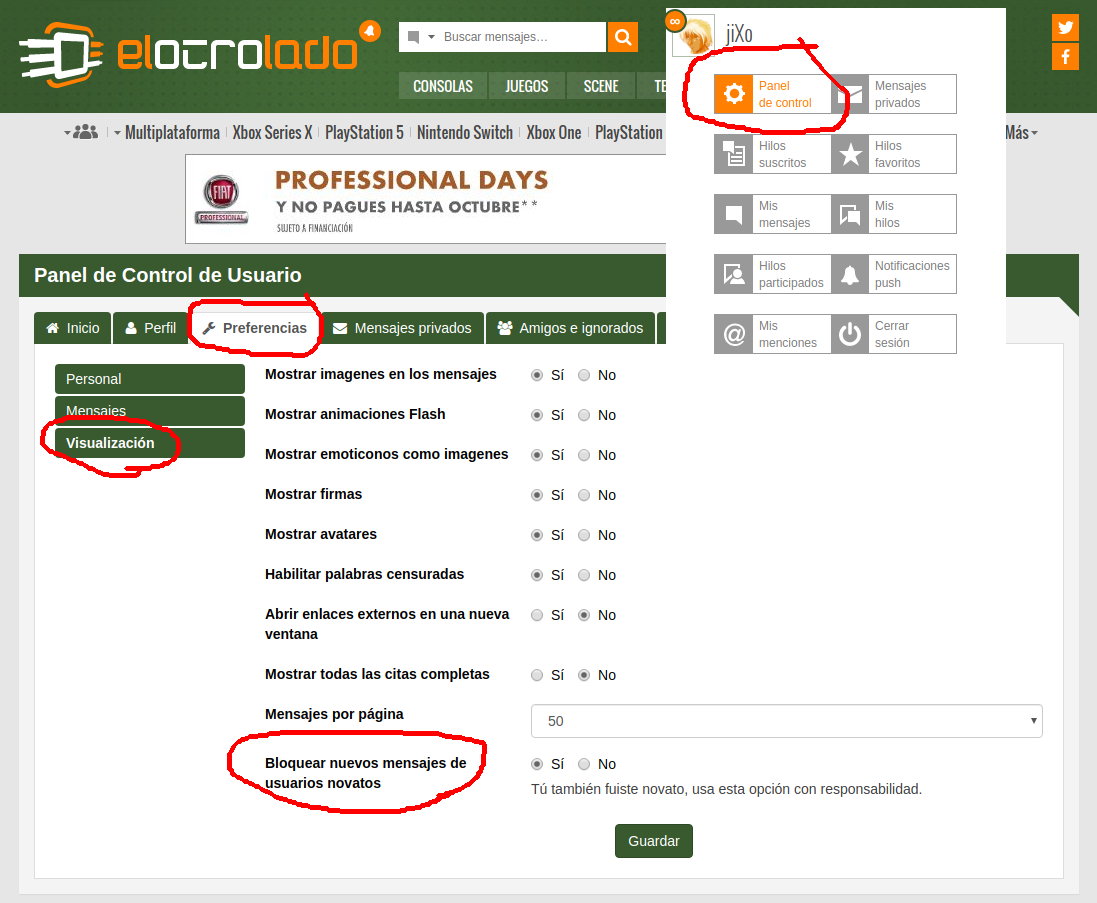Click the Hilos favoritos star icon
1097x903 pixels.
click(849, 154)
